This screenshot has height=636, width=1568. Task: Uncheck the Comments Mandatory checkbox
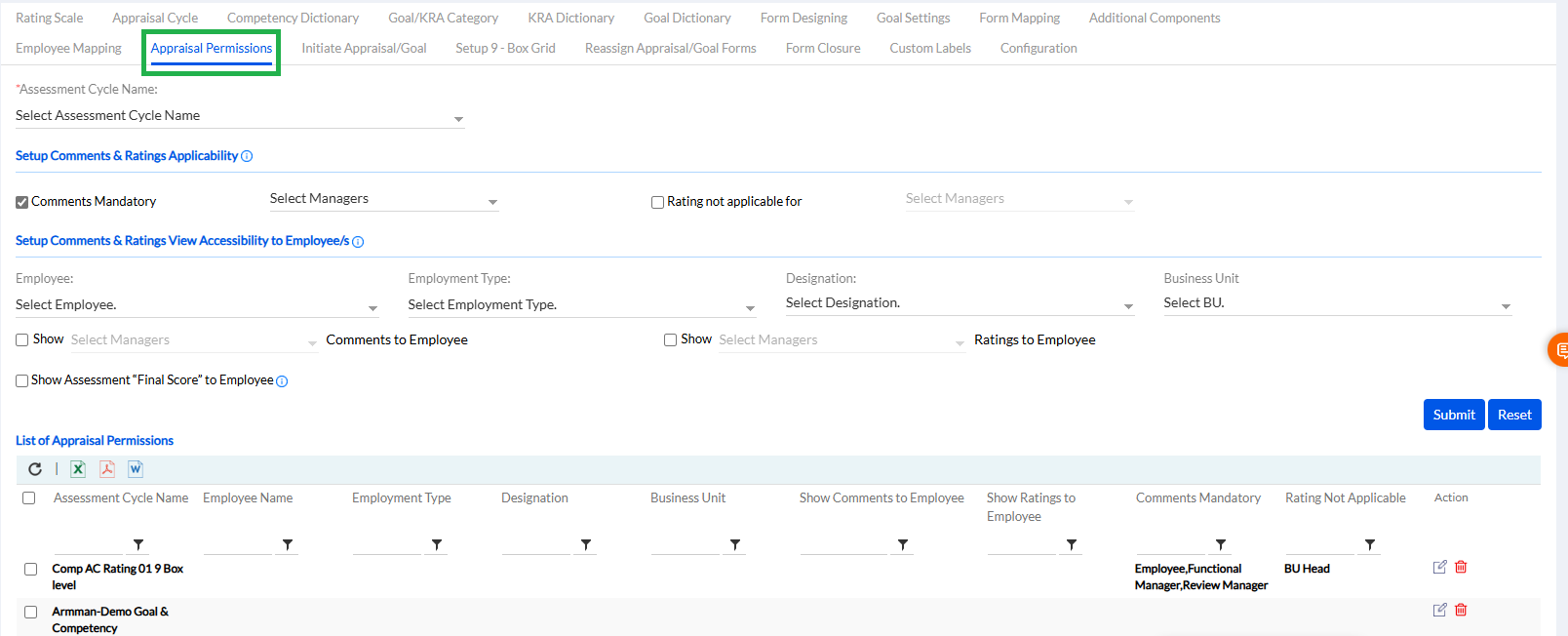pyautogui.click(x=21, y=202)
